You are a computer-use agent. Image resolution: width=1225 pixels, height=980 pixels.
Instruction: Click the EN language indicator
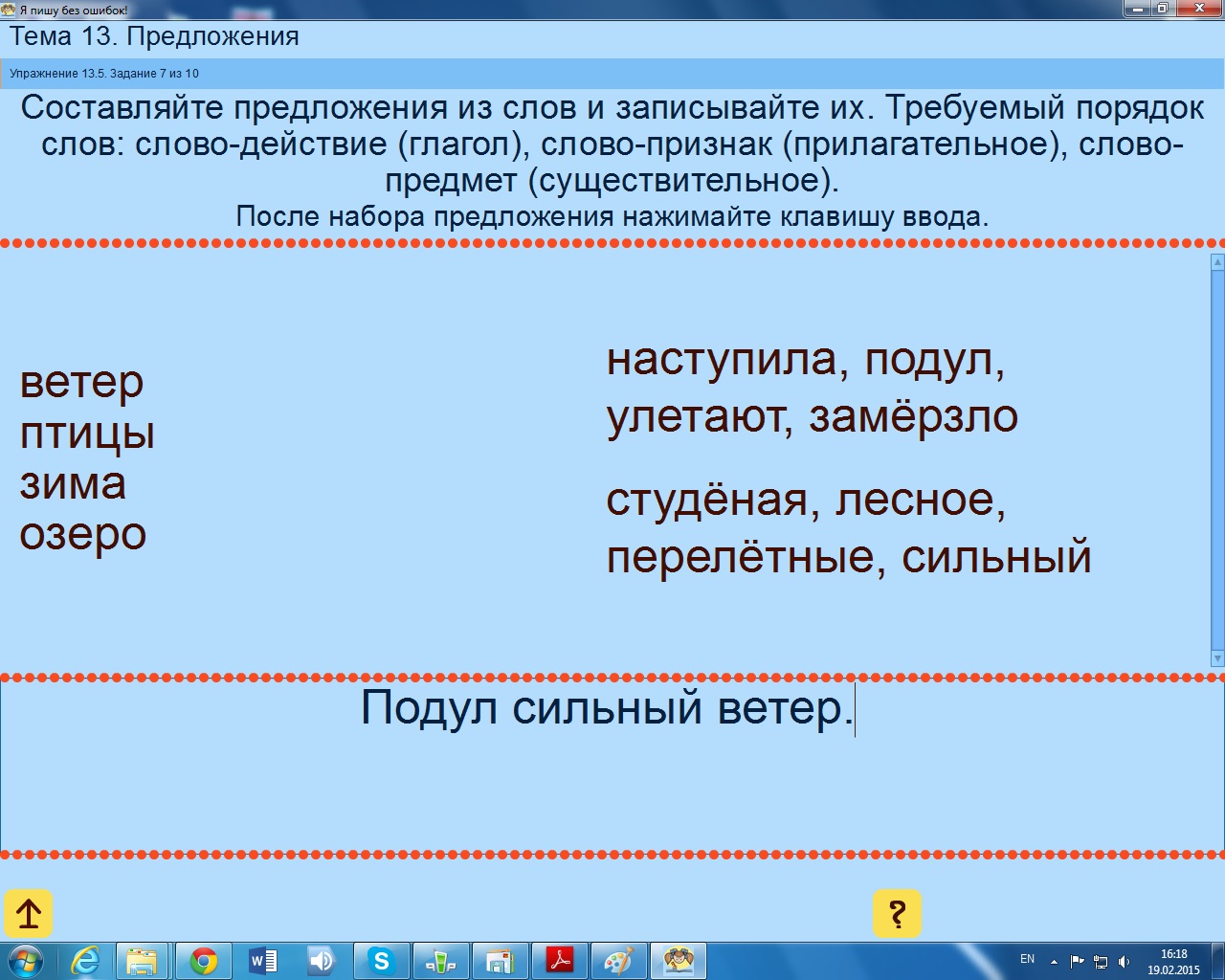click(1027, 959)
